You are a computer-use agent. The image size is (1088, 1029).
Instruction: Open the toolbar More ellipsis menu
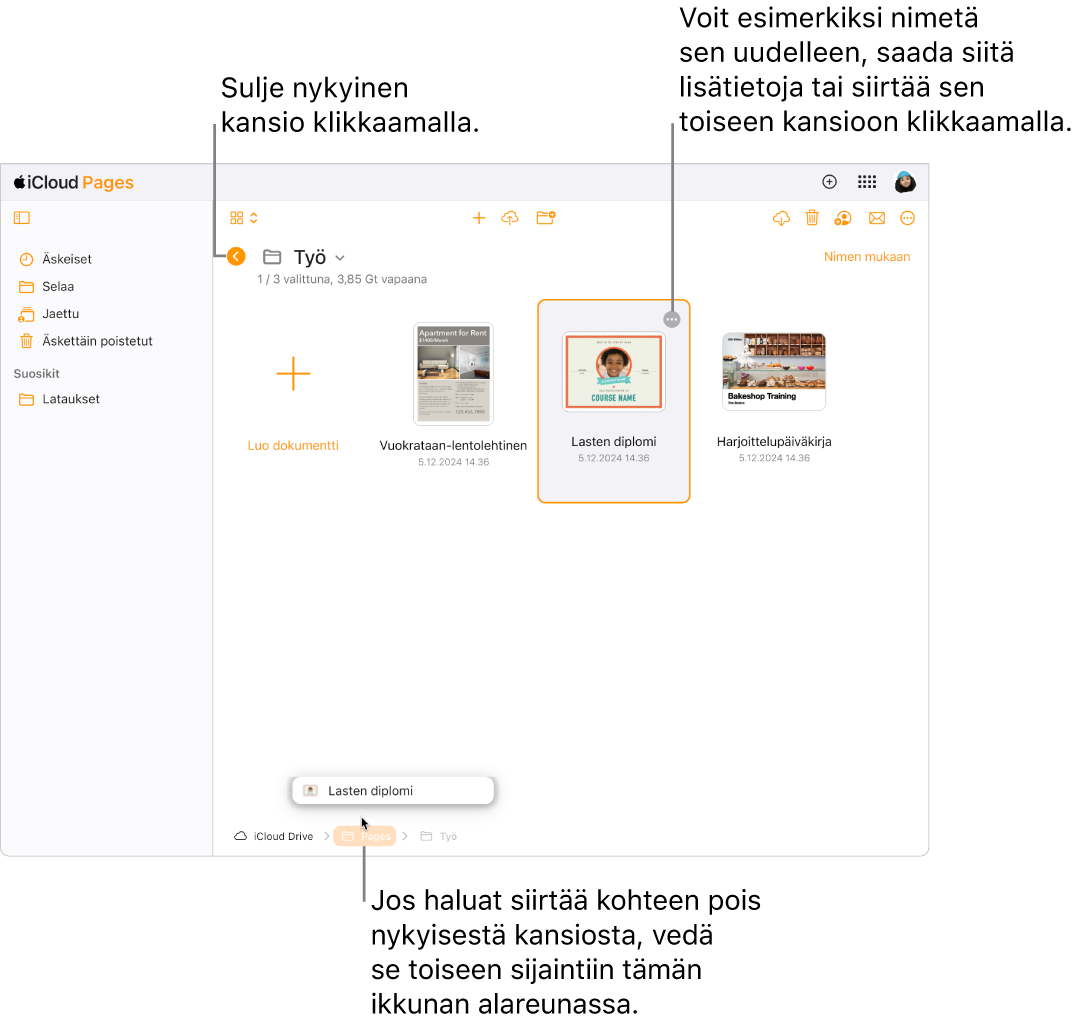908,219
